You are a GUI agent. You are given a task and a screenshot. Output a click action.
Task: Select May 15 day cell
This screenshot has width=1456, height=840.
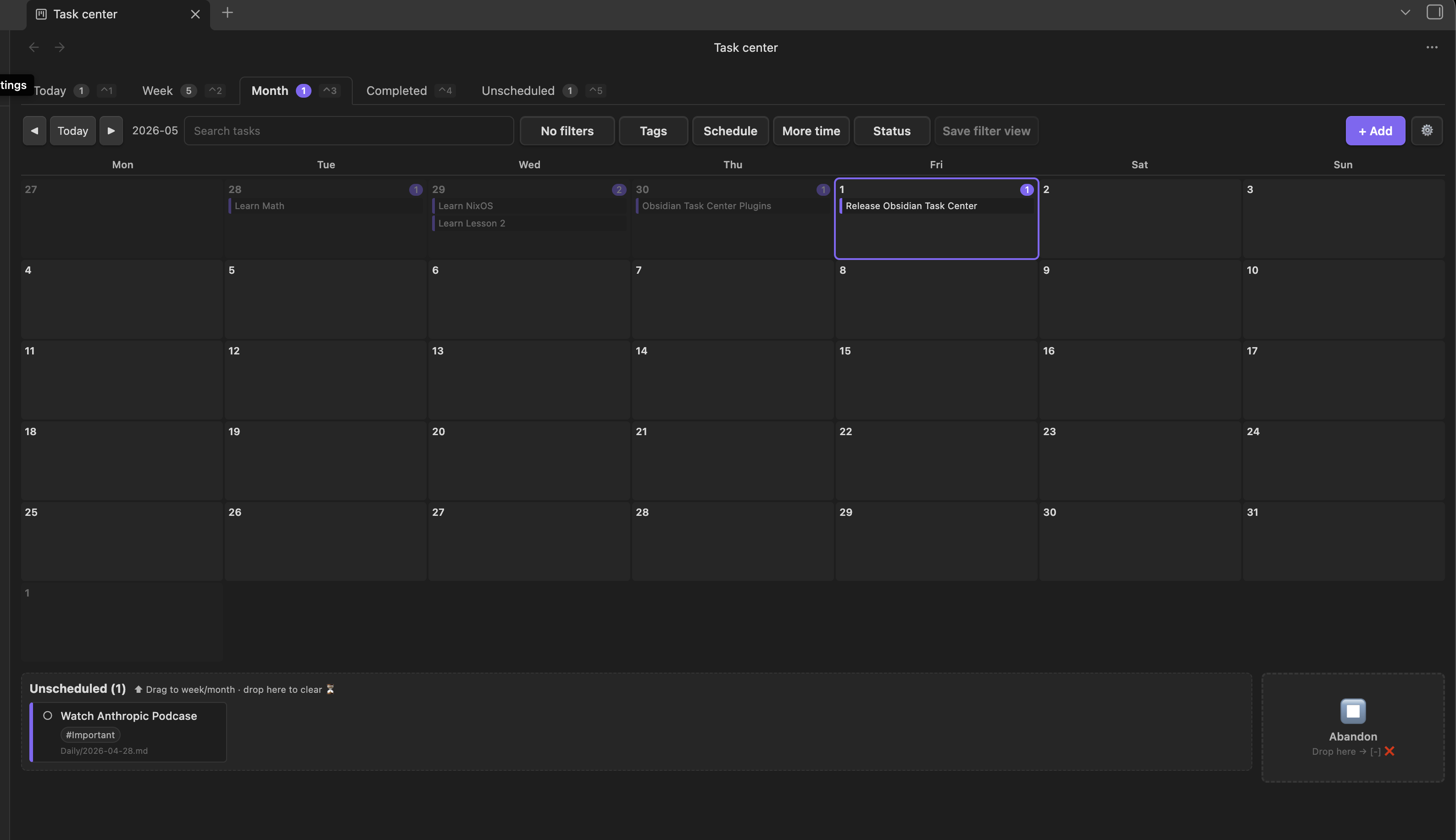[936, 380]
